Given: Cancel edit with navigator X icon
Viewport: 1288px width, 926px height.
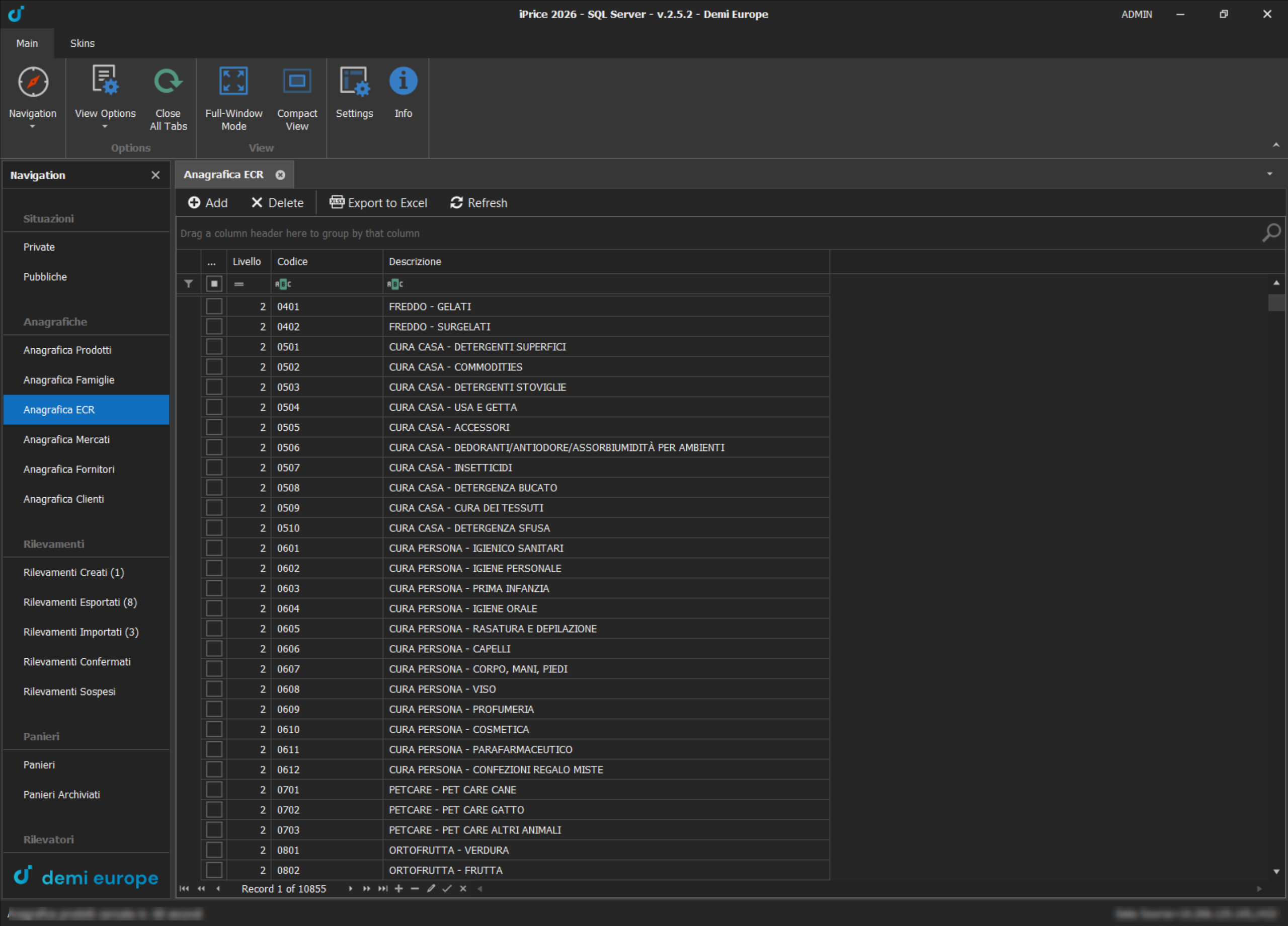Looking at the screenshot, I should (x=463, y=888).
